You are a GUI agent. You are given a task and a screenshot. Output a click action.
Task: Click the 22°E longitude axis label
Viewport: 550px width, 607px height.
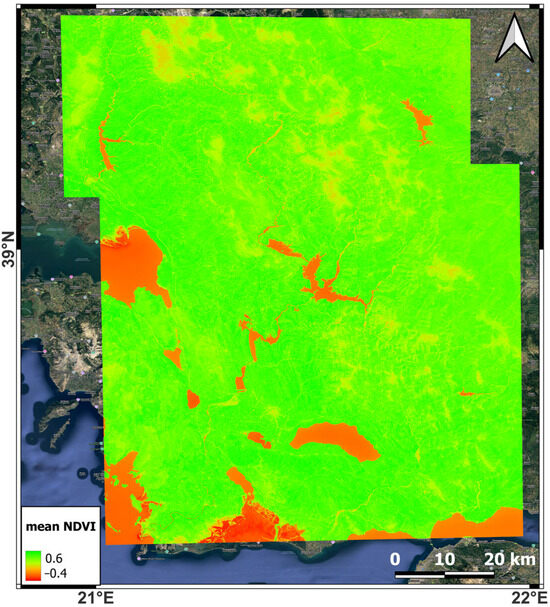click(530, 598)
